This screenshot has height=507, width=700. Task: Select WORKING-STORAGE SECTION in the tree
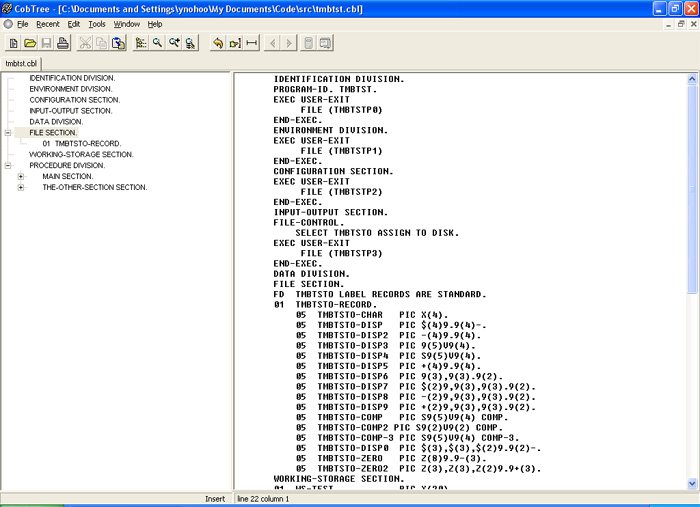[x=81, y=154]
